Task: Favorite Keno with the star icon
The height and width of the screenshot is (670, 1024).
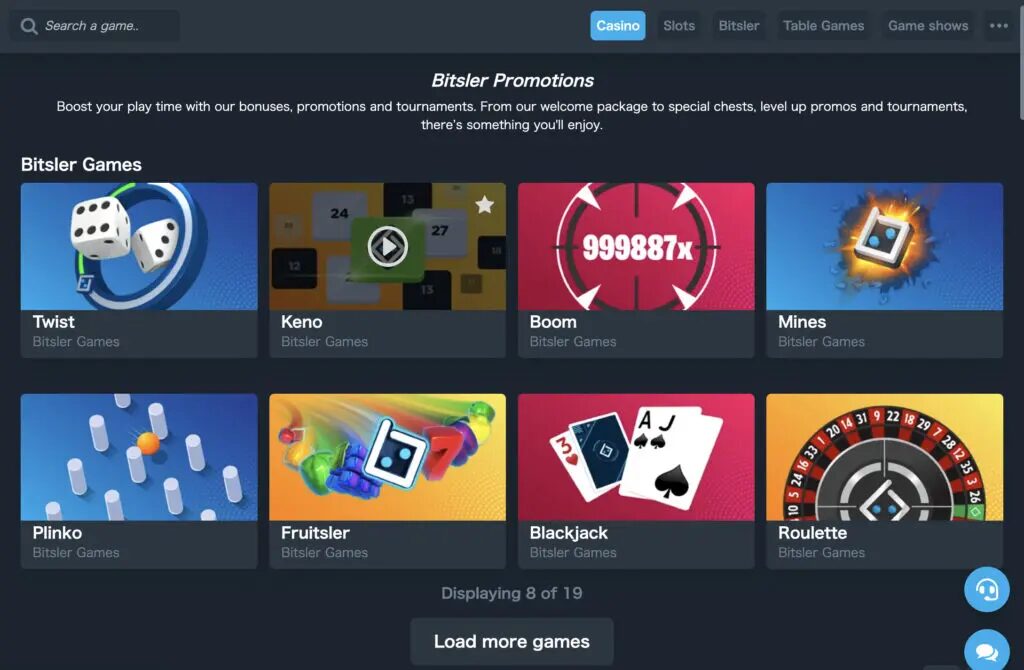Action: click(x=485, y=205)
